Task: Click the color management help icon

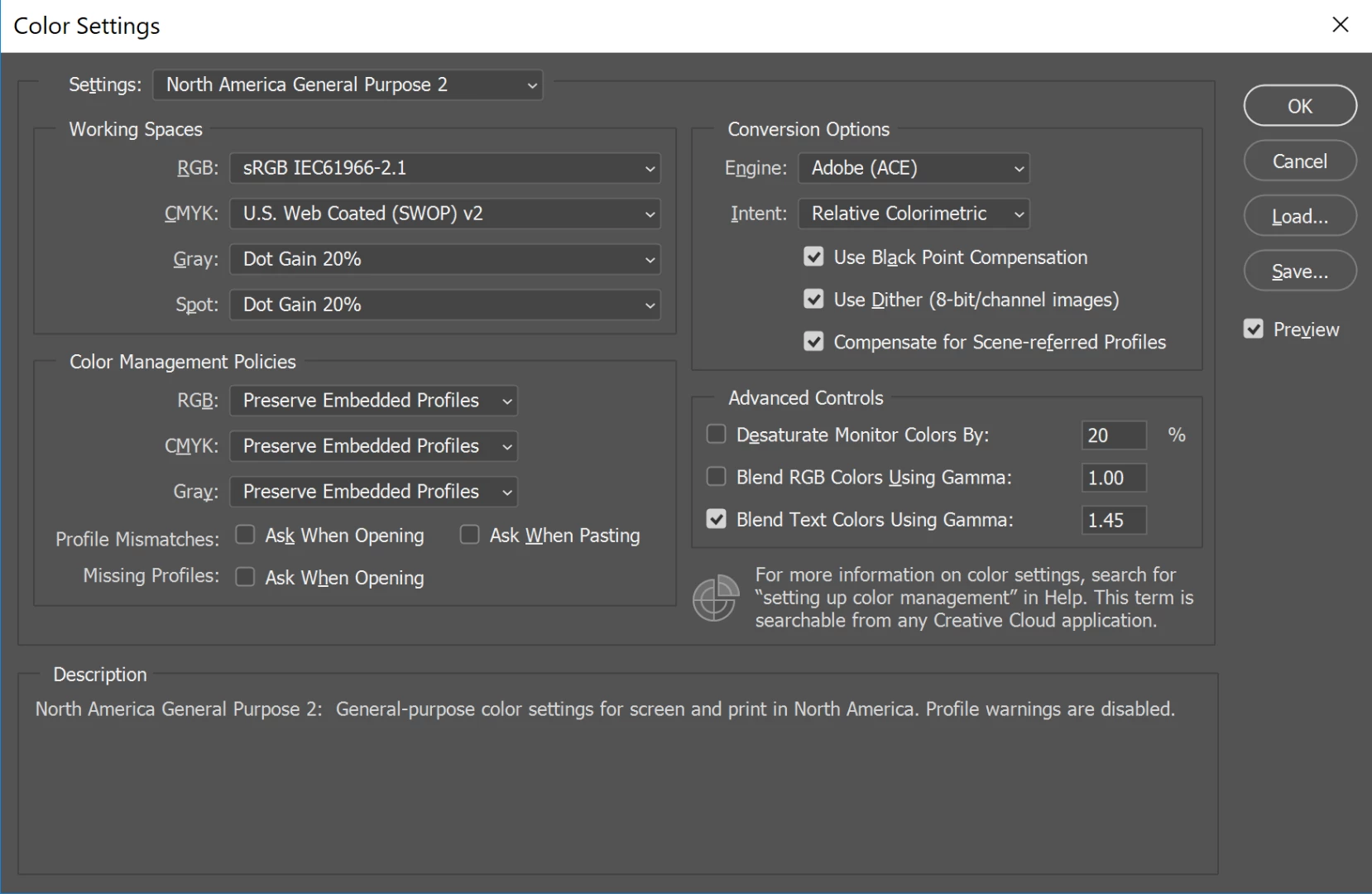Action: pos(716,598)
